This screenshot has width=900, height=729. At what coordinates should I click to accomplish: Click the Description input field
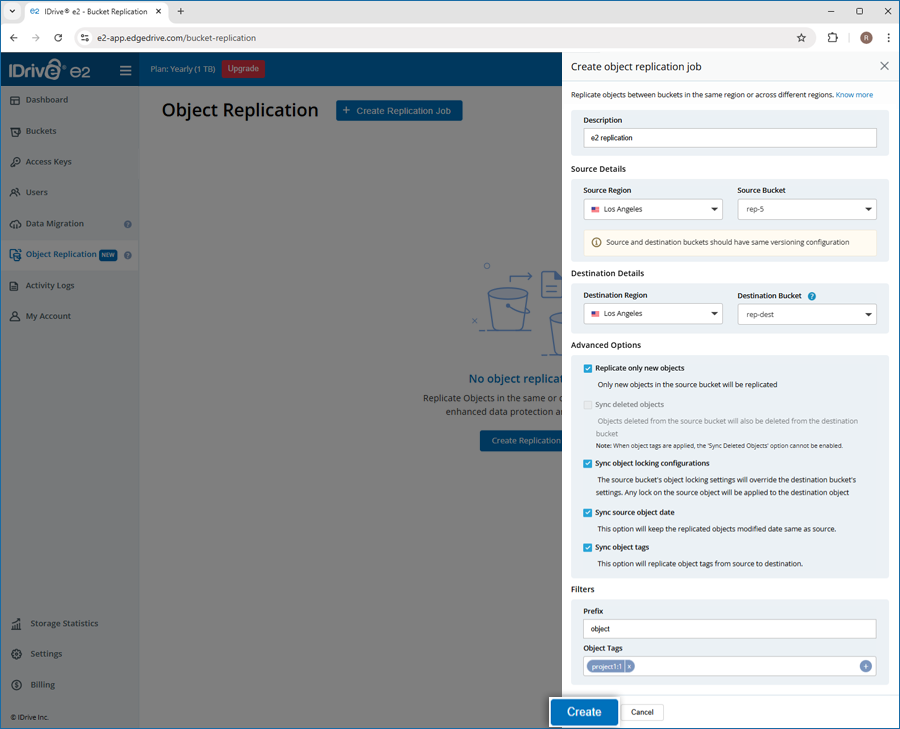point(730,138)
